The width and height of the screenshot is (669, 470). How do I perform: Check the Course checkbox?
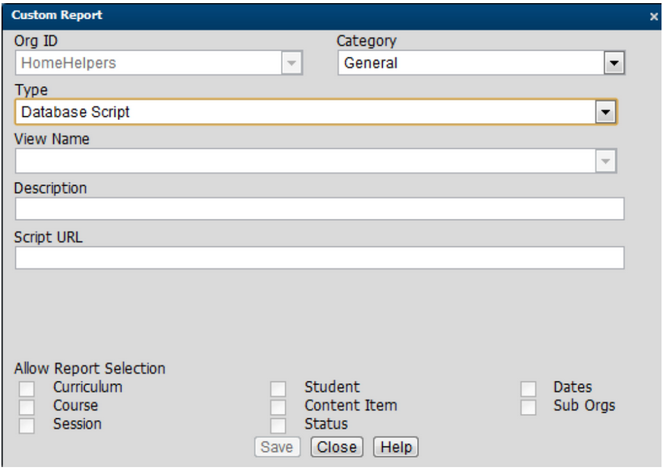pyautogui.click(x=27, y=407)
